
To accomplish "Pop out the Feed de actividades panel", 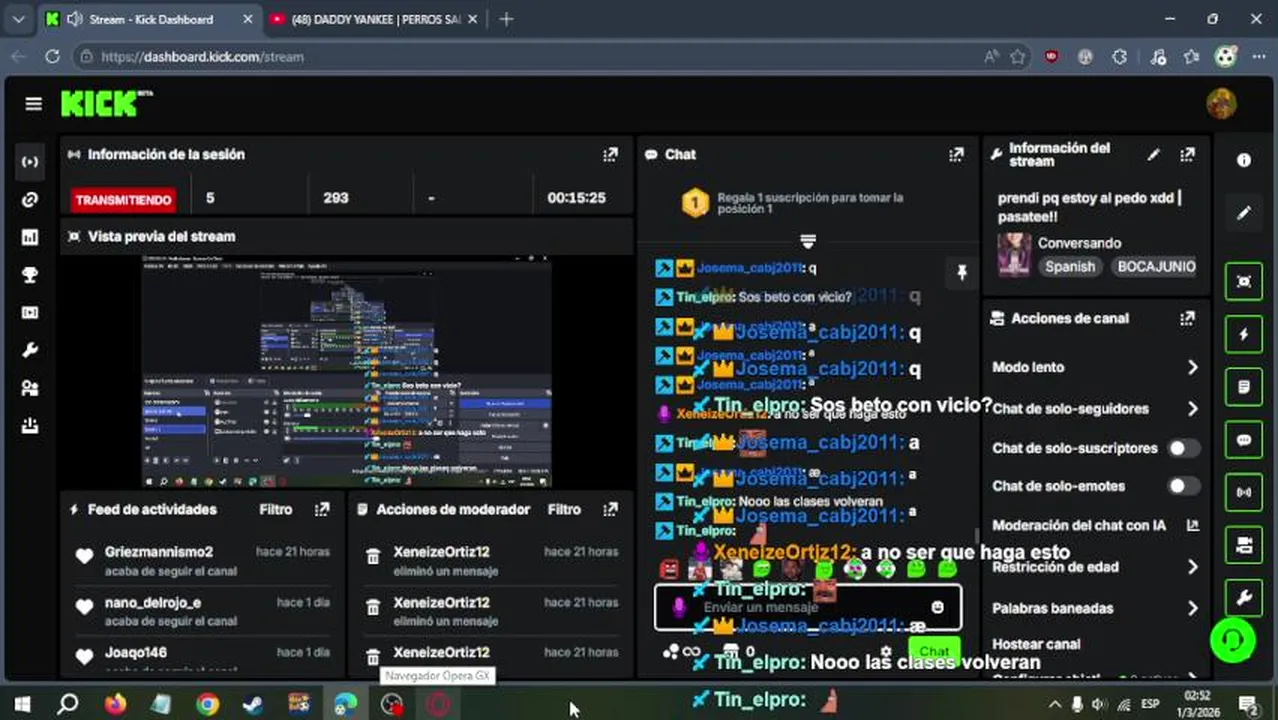I will pos(322,510).
